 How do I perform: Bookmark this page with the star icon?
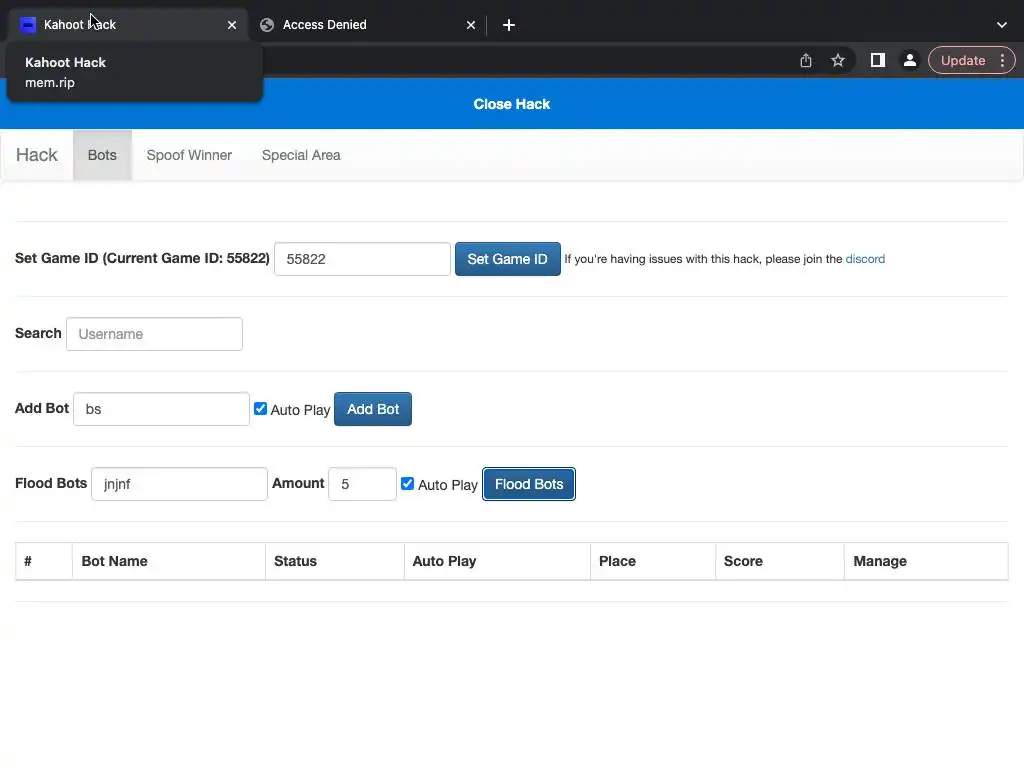pos(838,61)
